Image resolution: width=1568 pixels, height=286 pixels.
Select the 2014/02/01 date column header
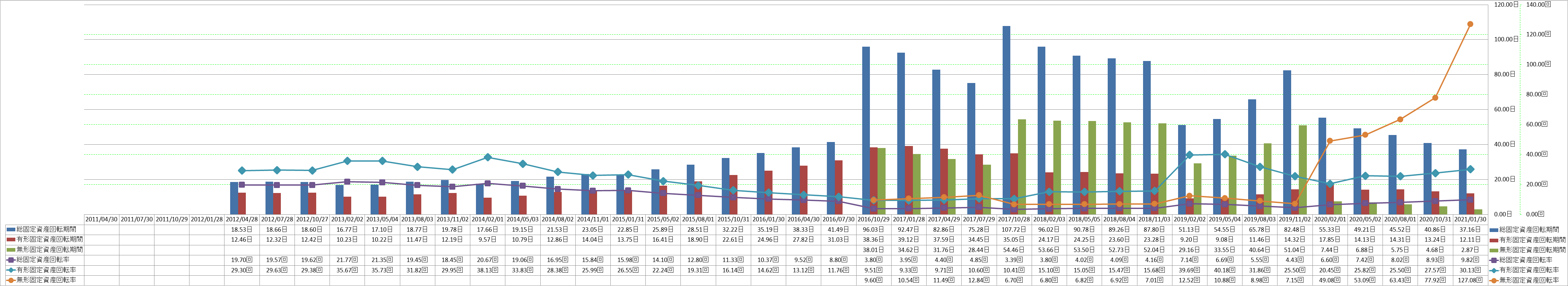point(488,219)
